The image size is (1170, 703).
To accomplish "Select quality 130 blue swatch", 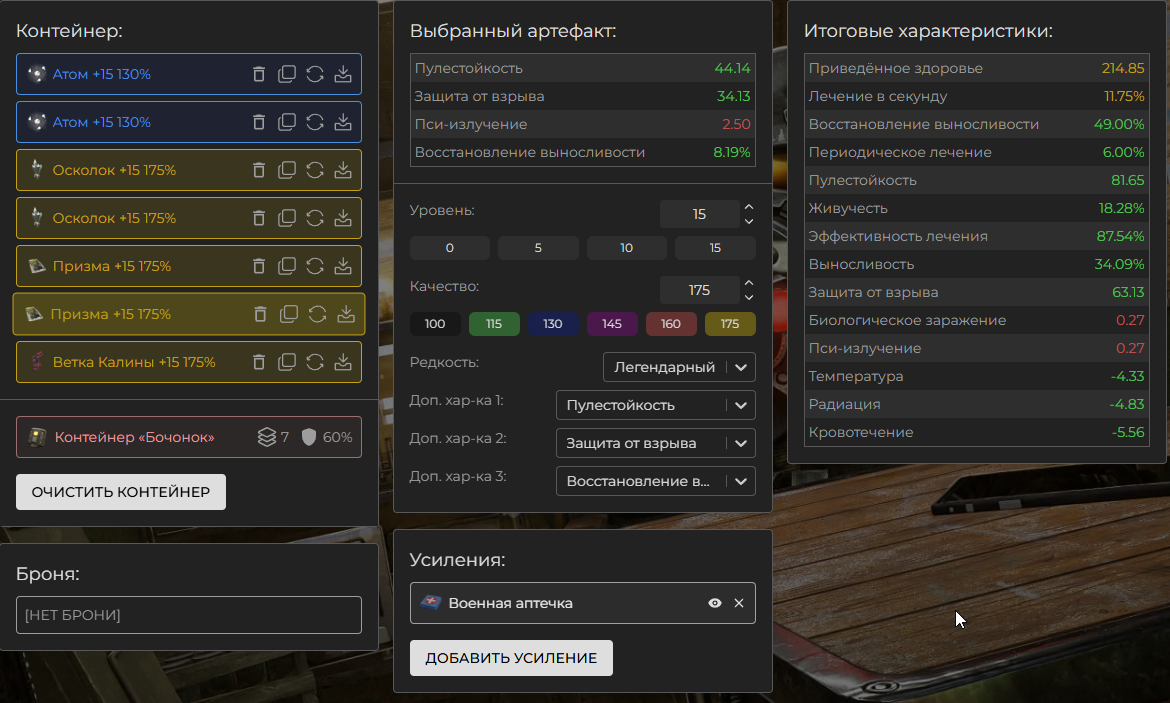I will point(553,324).
